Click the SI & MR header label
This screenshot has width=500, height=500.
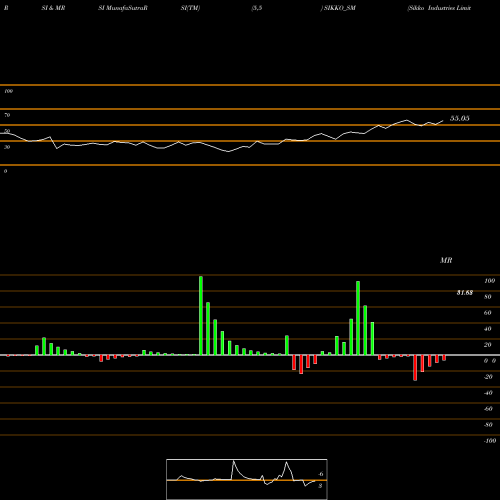[x=53, y=8]
